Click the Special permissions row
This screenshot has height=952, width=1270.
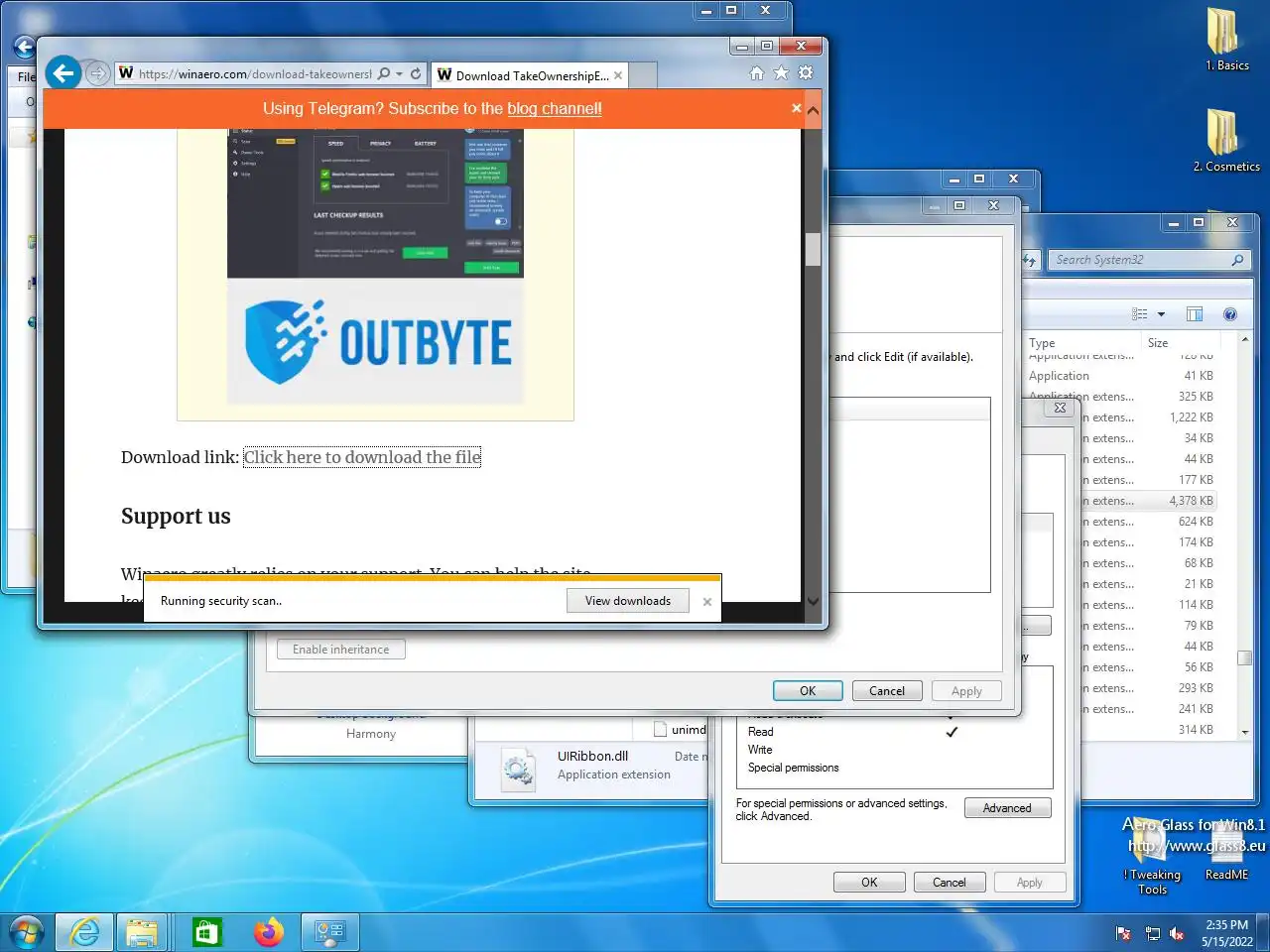point(853,768)
